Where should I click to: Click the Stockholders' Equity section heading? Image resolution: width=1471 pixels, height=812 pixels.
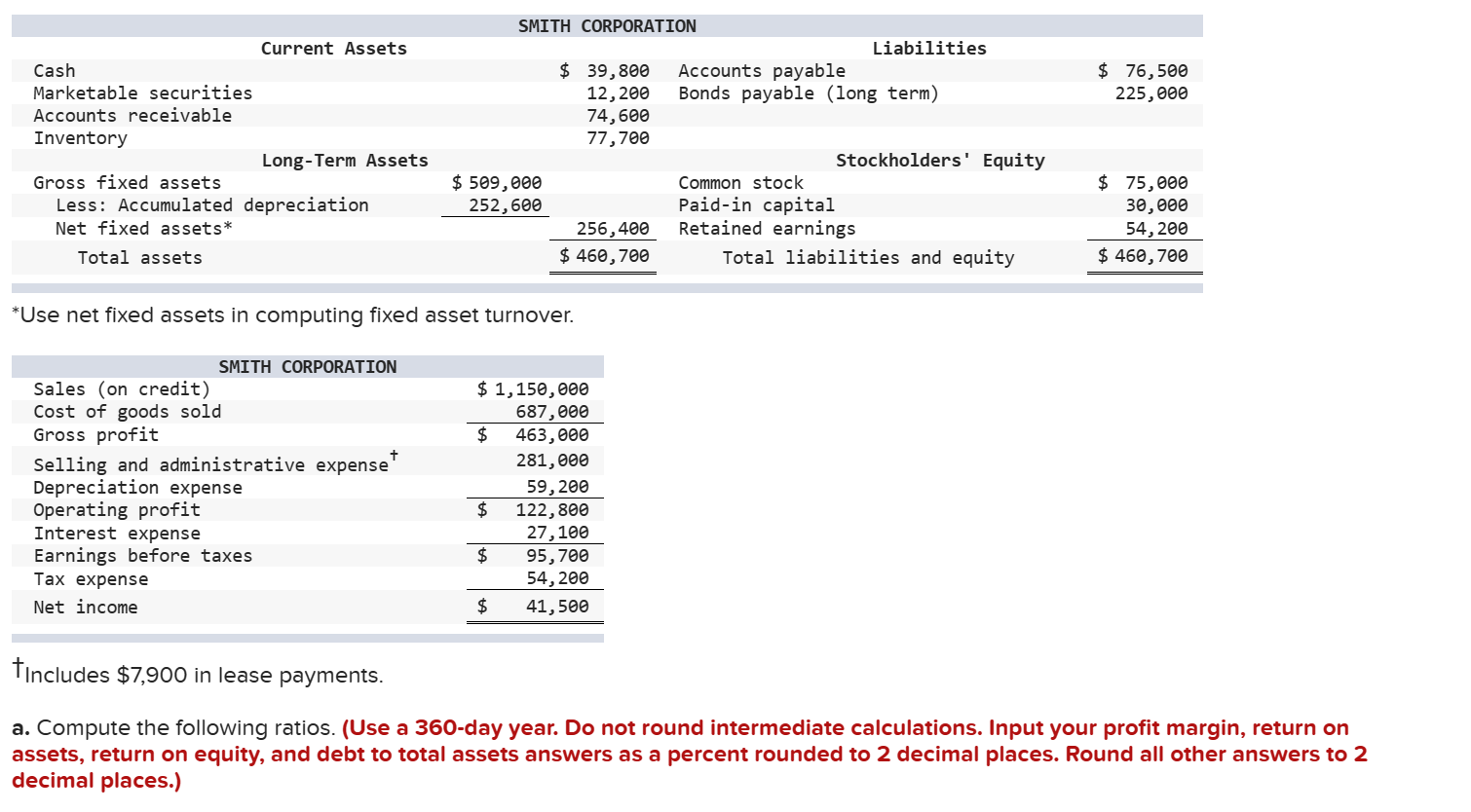click(x=940, y=160)
